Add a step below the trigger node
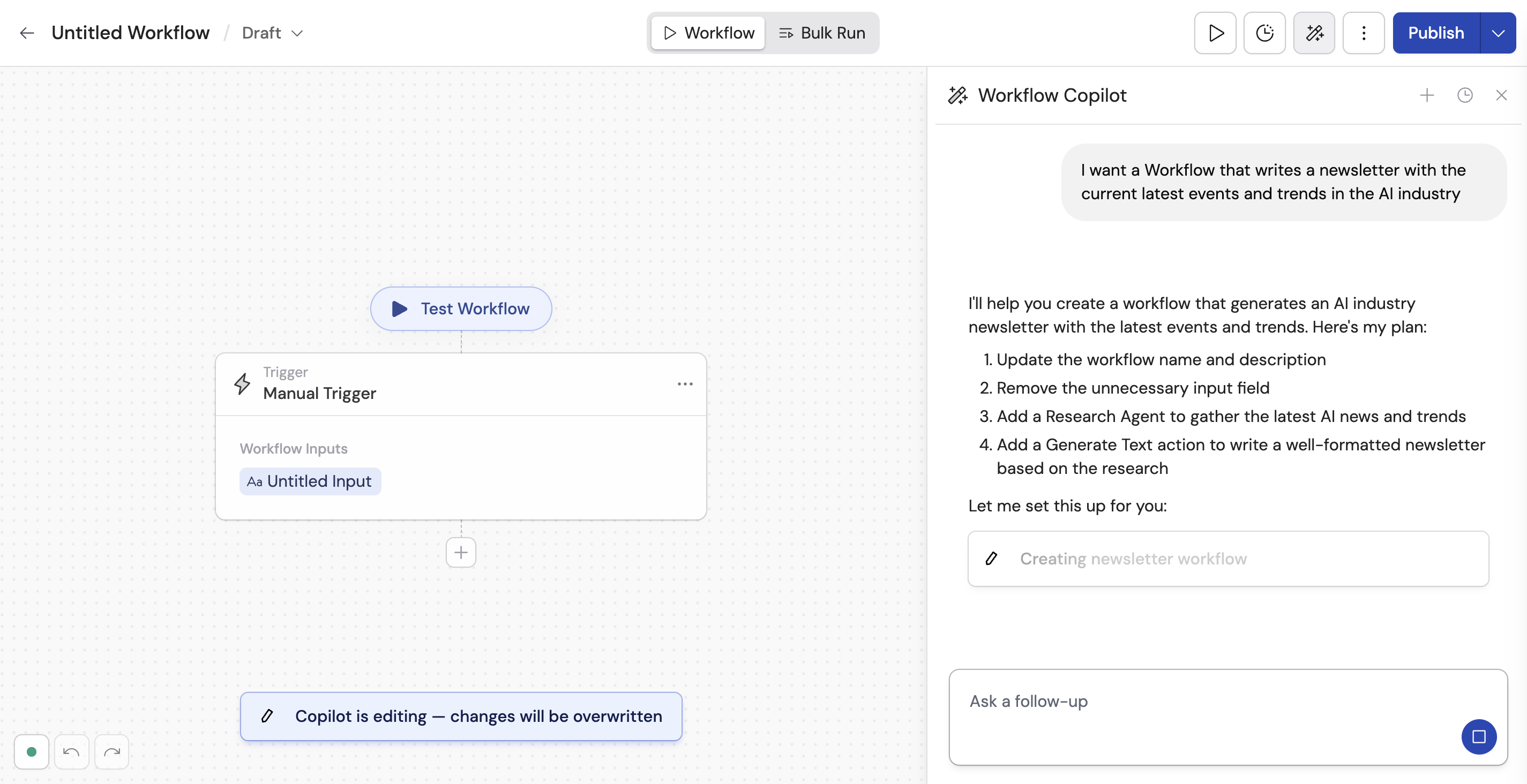Viewport: 1527px width, 784px height. click(461, 552)
